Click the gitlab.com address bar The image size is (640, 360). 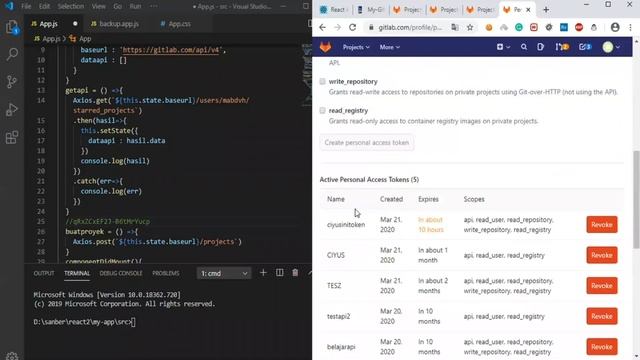coord(410,27)
